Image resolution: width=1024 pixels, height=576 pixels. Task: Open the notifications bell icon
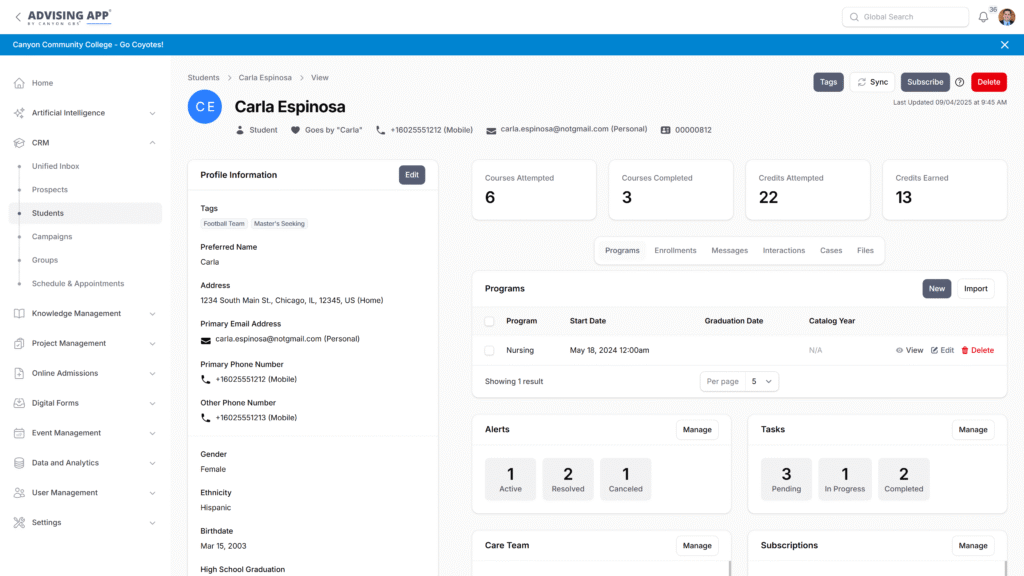[983, 17]
